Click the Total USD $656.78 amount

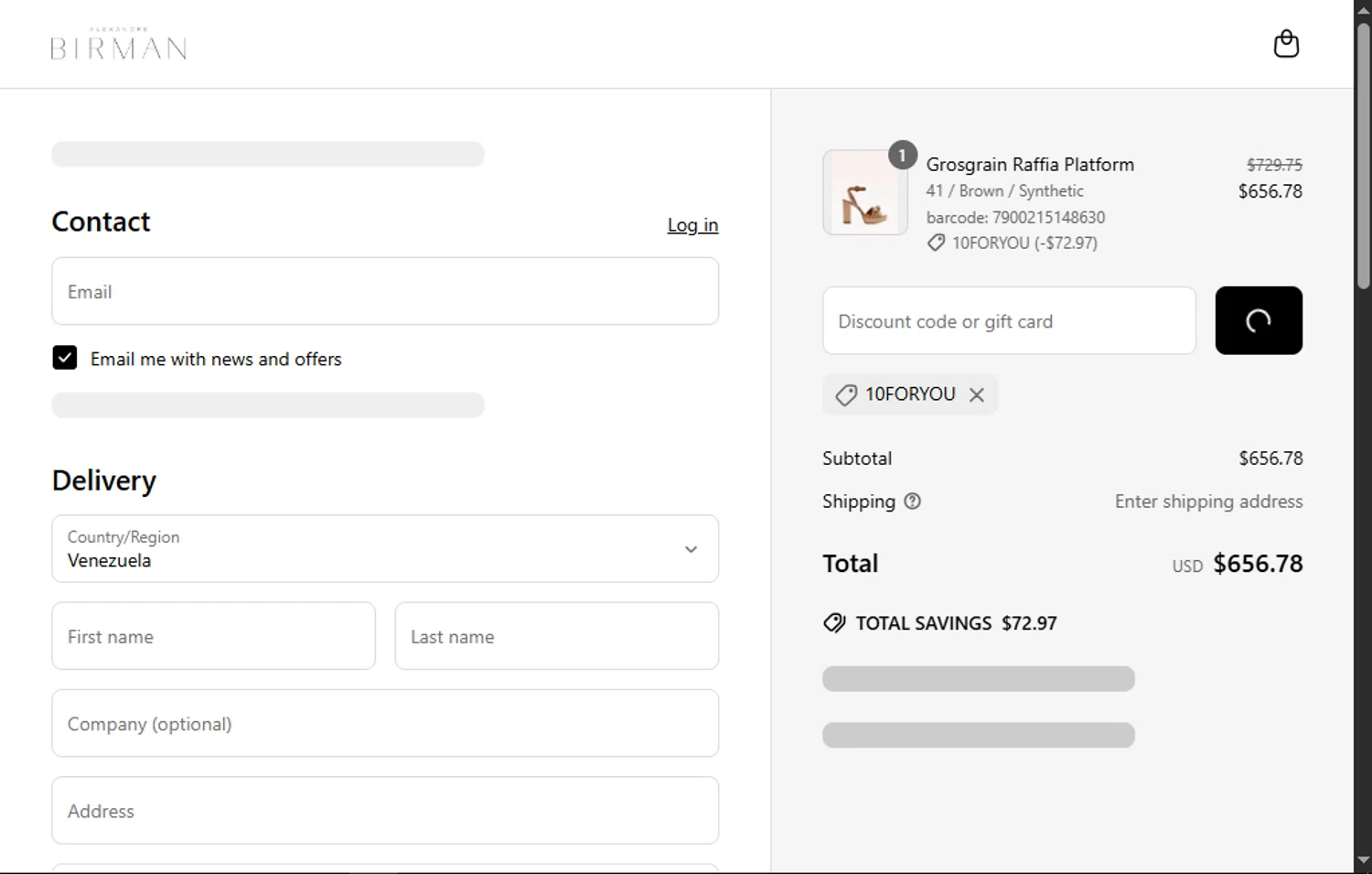point(1258,564)
